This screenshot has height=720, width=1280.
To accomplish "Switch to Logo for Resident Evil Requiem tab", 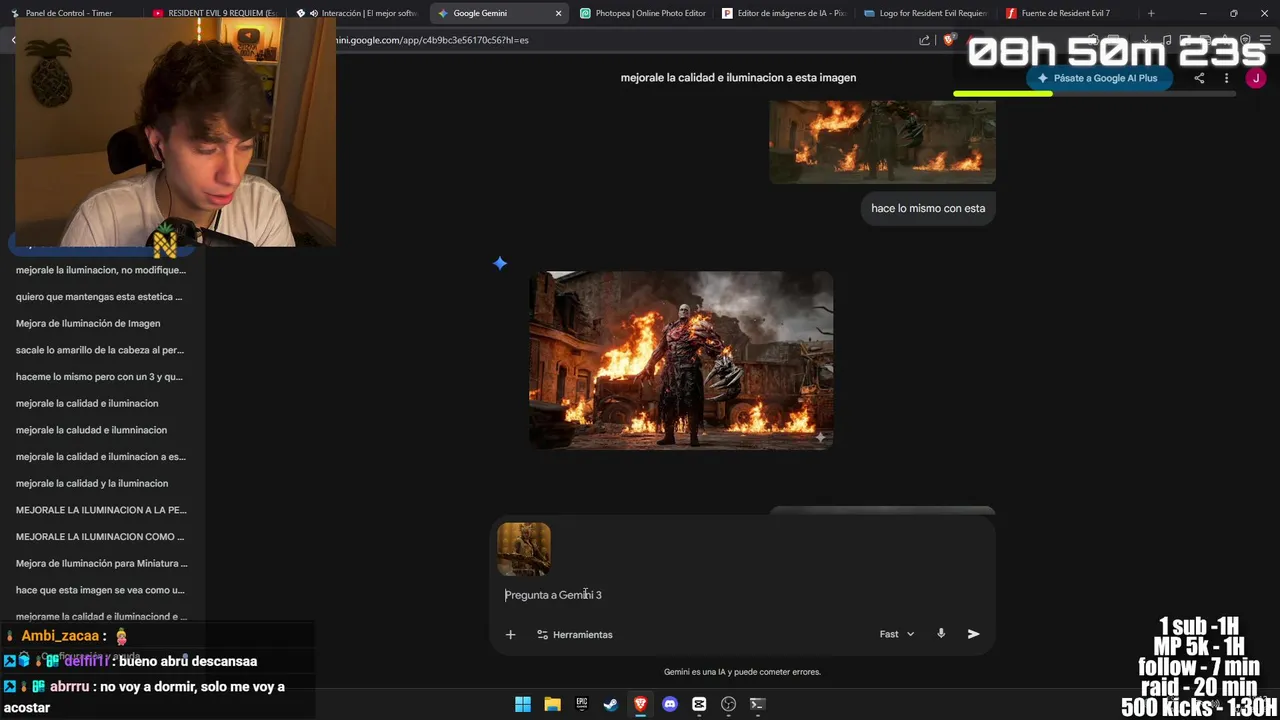I will pyautogui.click(x=927, y=13).
